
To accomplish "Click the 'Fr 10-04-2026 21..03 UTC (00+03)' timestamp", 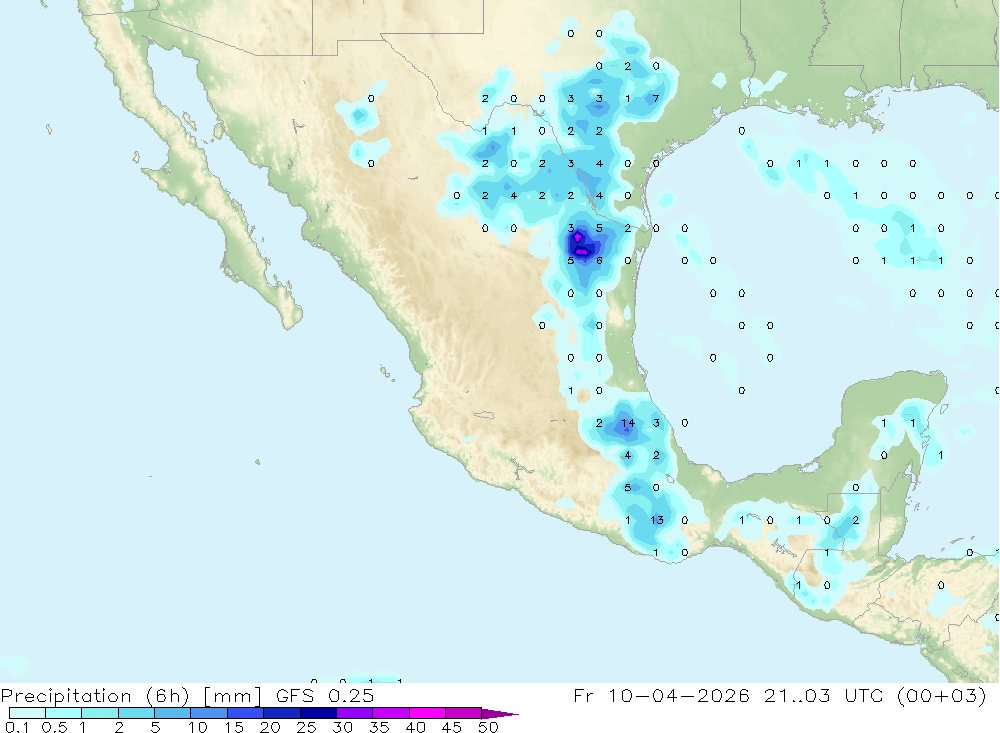I will point(780,696).
